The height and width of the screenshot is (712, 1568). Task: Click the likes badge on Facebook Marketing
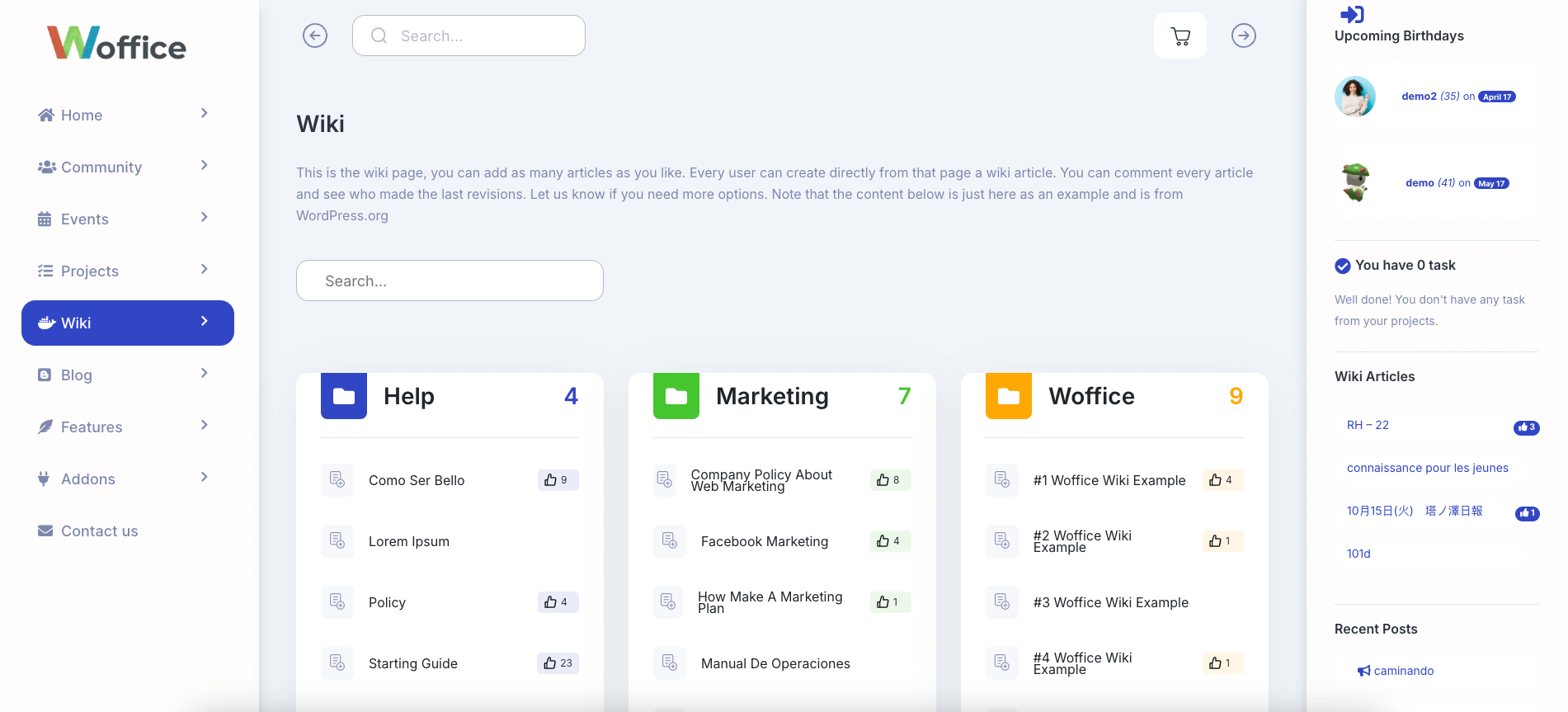coord(890,541)
